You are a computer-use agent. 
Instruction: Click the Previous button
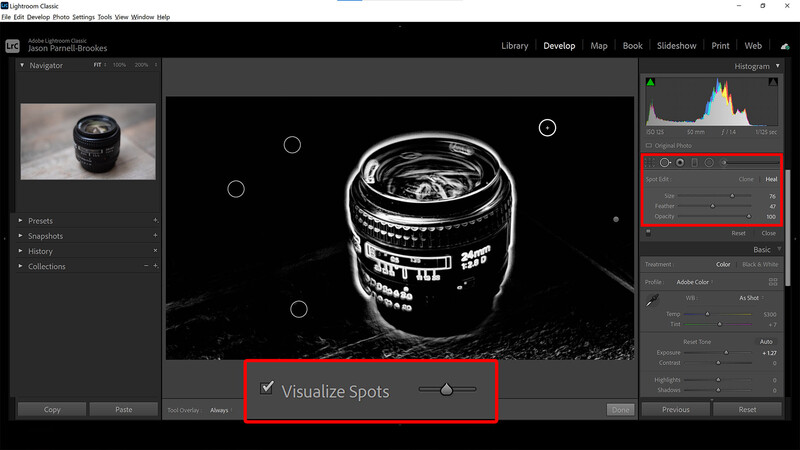[676, 409]
